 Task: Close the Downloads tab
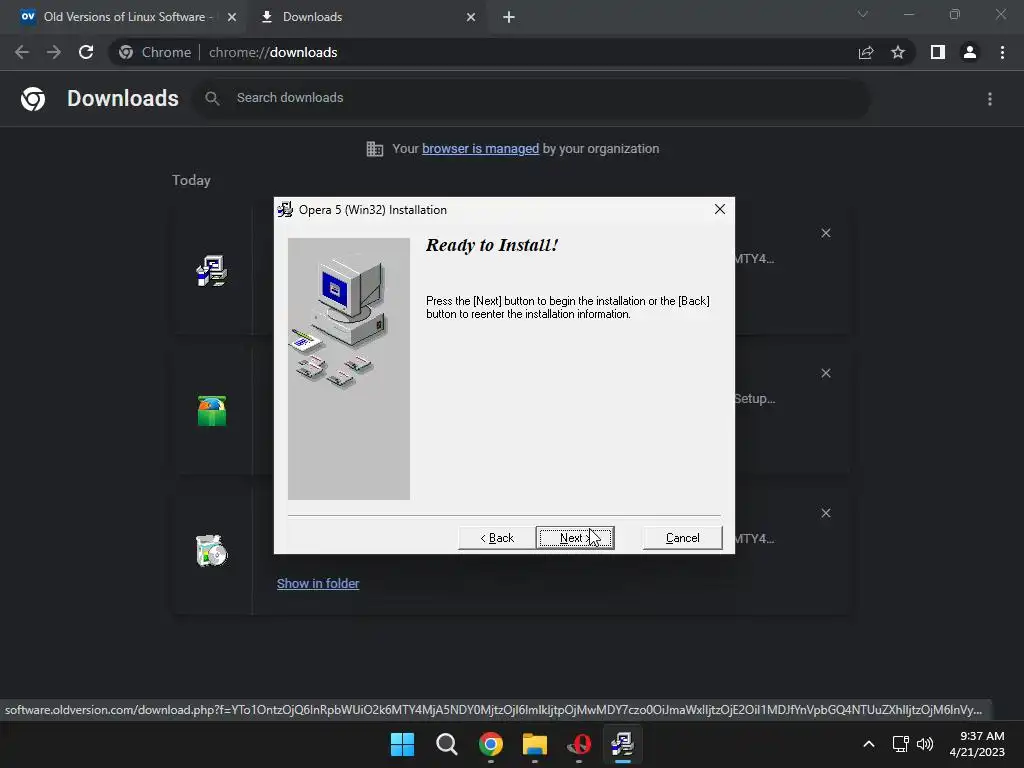pos(471,17)
